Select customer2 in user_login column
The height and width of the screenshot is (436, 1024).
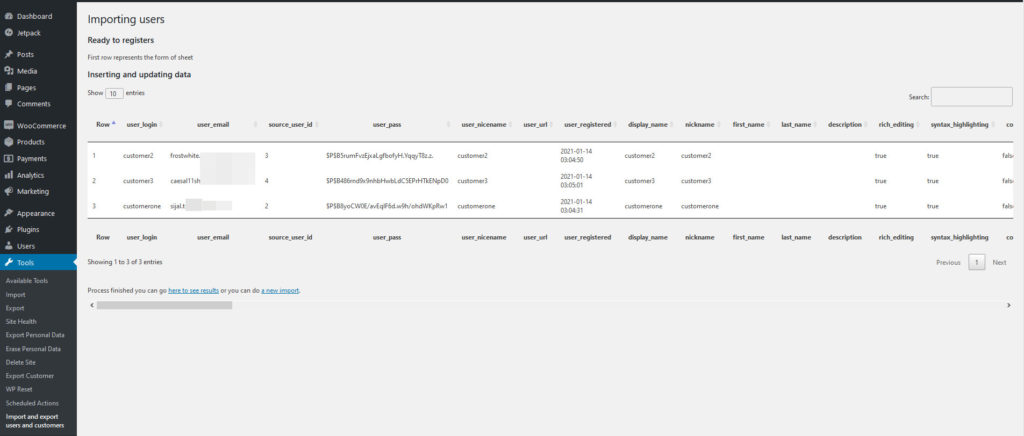pos(138,156)
